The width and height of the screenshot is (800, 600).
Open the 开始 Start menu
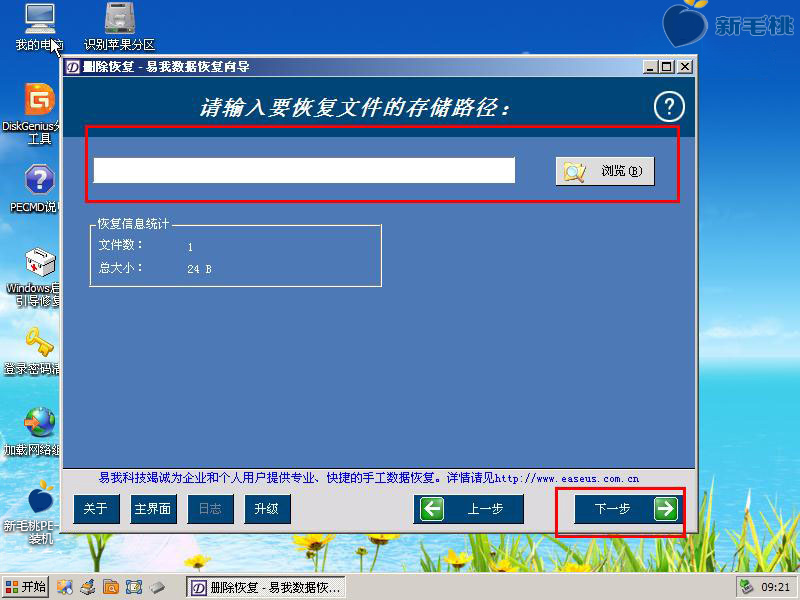[x=26, y=587]
